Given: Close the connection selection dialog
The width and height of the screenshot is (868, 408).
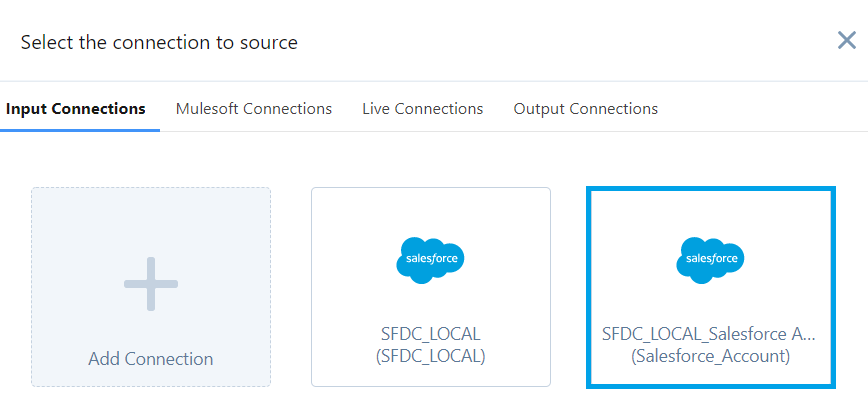Looking at the screenshot, I should click(846, 40).
